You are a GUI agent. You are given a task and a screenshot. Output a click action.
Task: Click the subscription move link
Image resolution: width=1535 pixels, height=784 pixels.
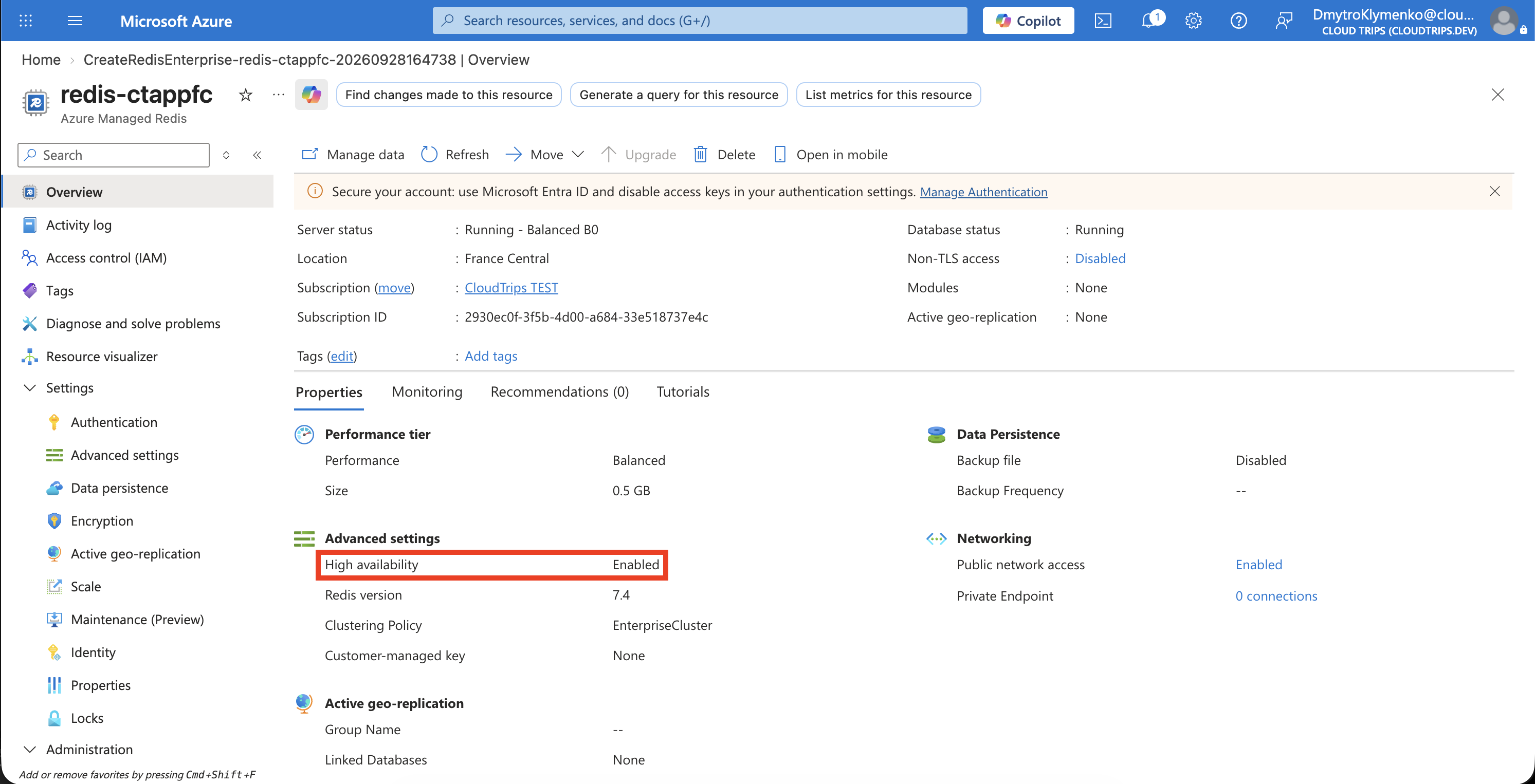pyautogui.click(x=394, y=288)
